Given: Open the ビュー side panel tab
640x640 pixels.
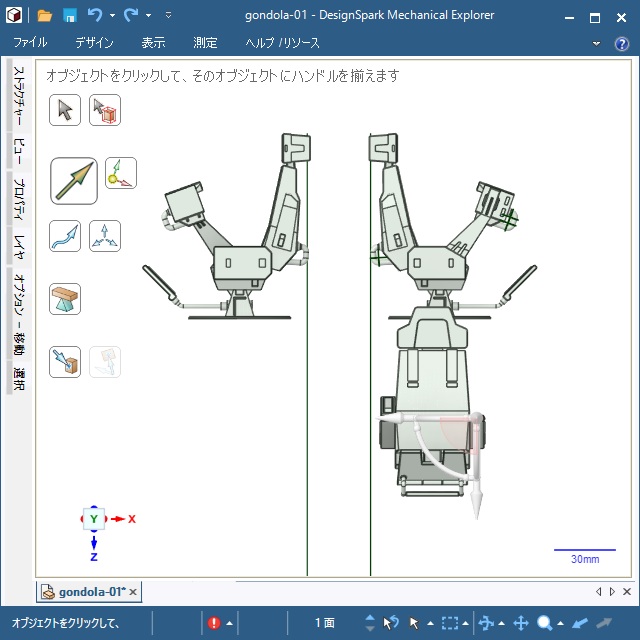Looking at the screenshot, I should [x=18, y=151].
